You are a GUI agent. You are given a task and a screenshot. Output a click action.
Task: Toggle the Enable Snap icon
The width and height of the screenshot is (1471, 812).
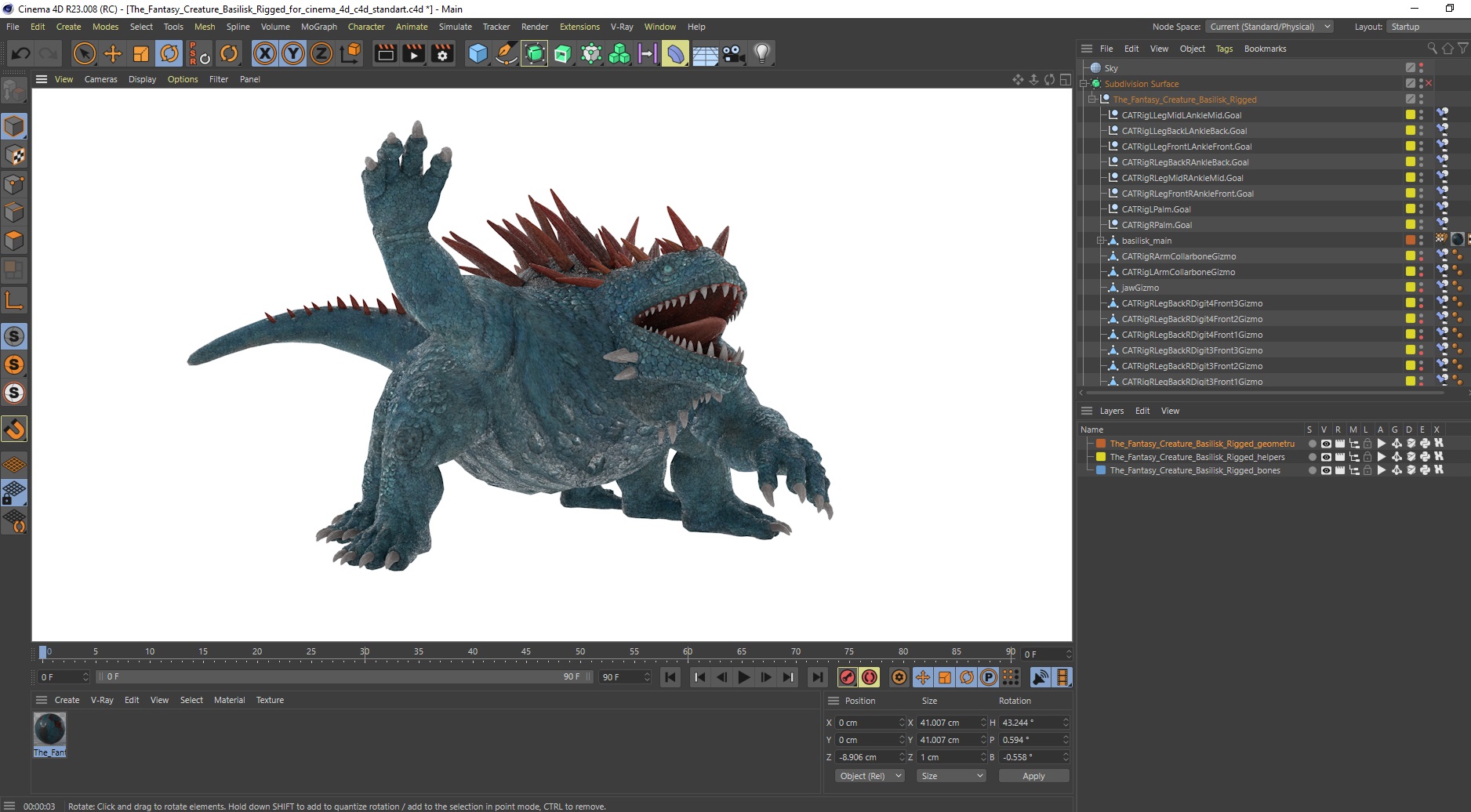click(14, 429)
